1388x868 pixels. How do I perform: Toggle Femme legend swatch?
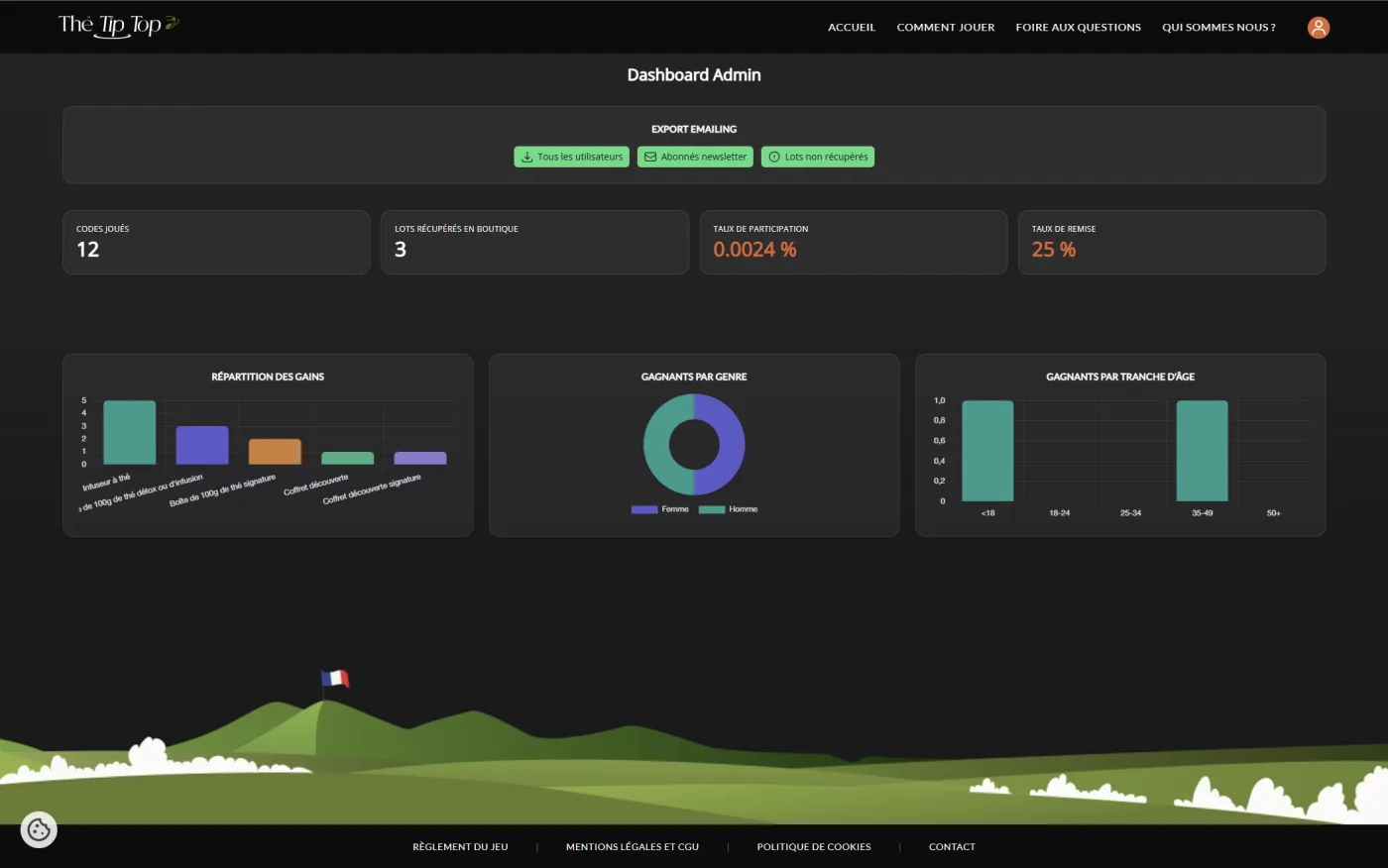pyautogui.click(x=644, y=509)
